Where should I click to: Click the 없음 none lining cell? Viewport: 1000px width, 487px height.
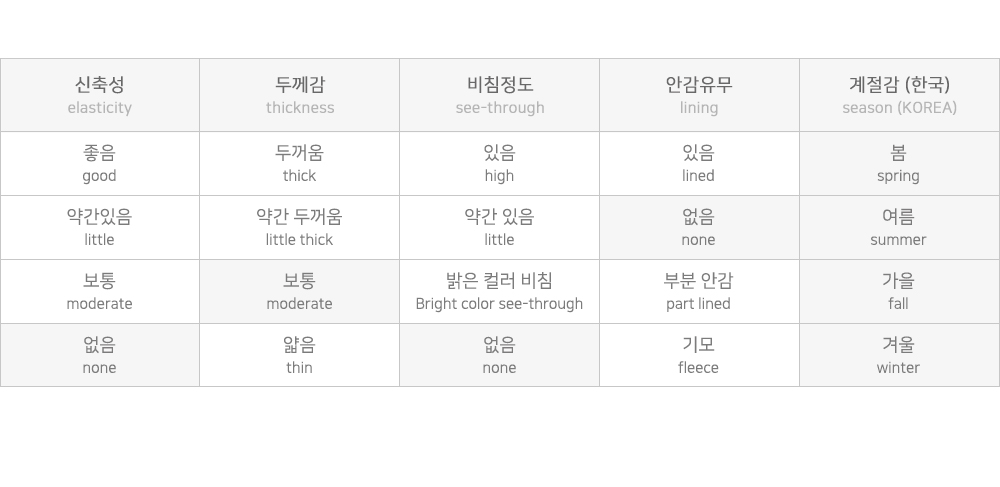(699, 228)
